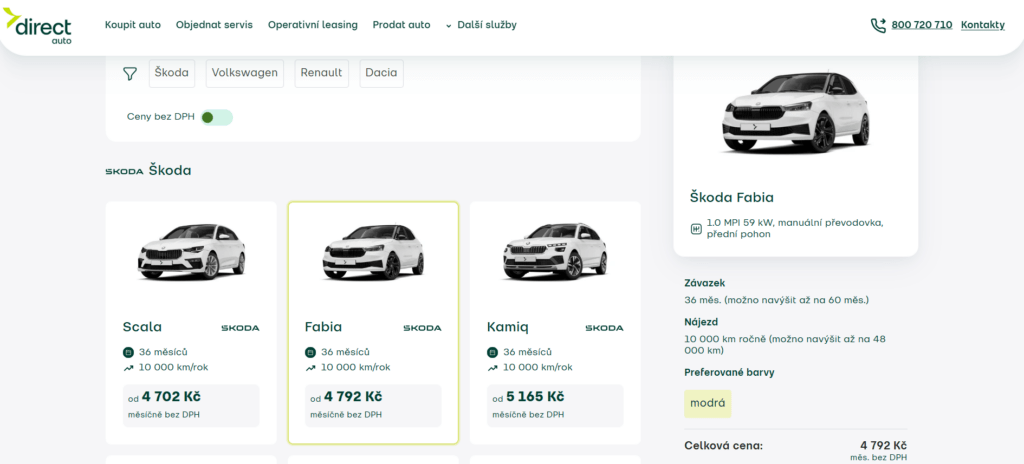Click calendar icon on Fabia card
Image resolution: width=1024 pixels, height=464 pixels.
pos(310,352)
